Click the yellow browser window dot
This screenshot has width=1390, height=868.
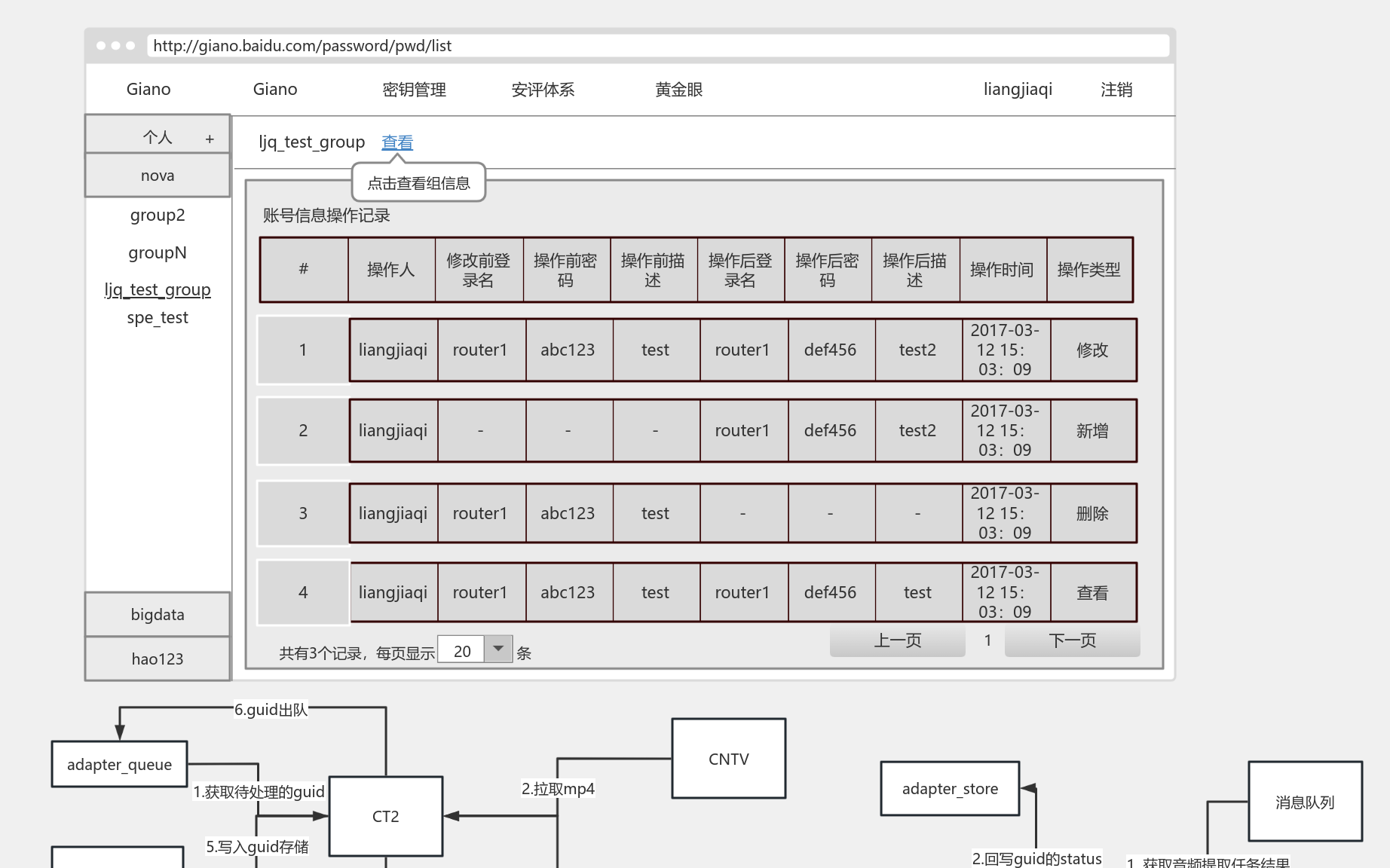pos(115,45)
